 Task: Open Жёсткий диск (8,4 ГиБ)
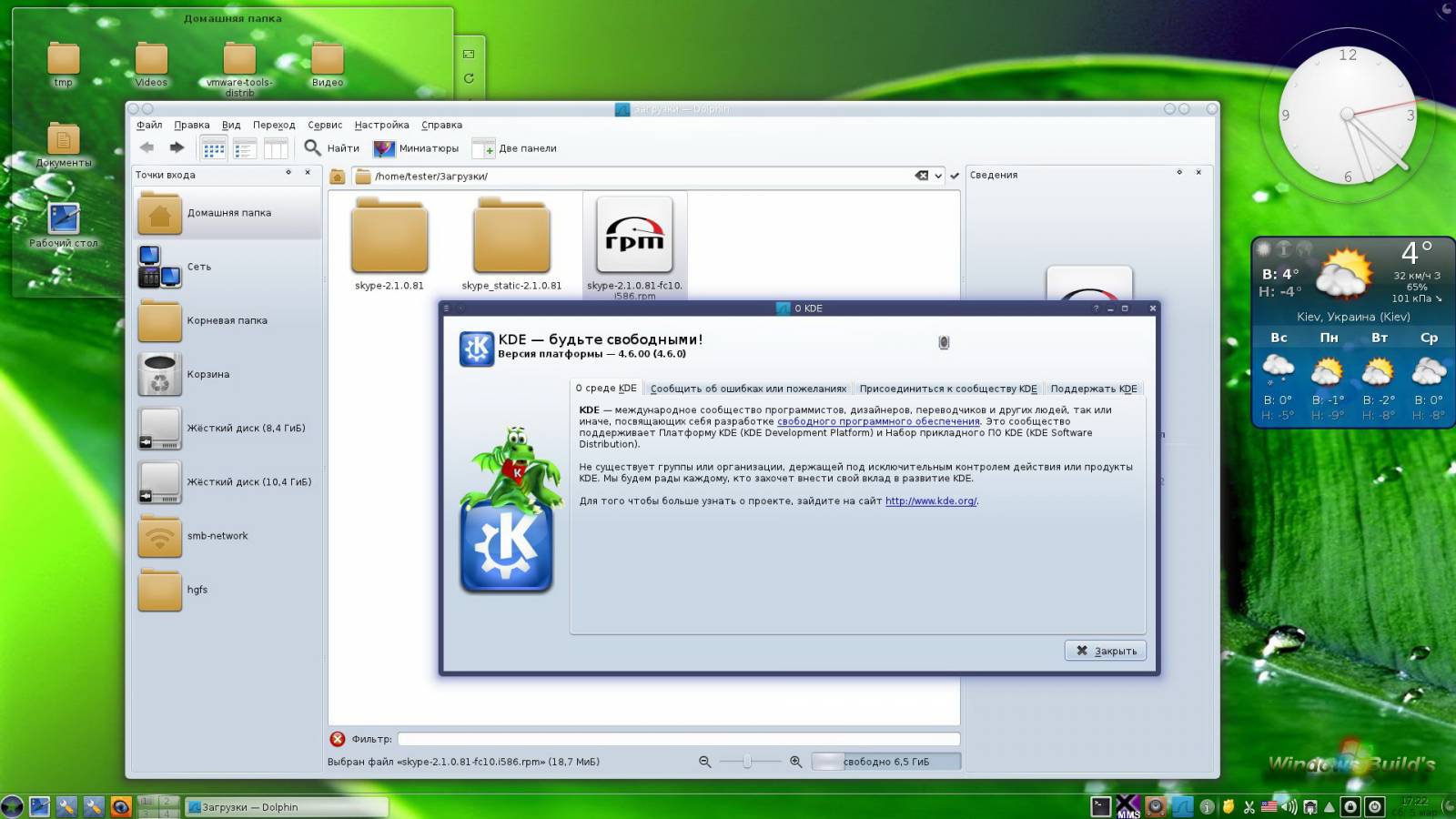(227, 428)
